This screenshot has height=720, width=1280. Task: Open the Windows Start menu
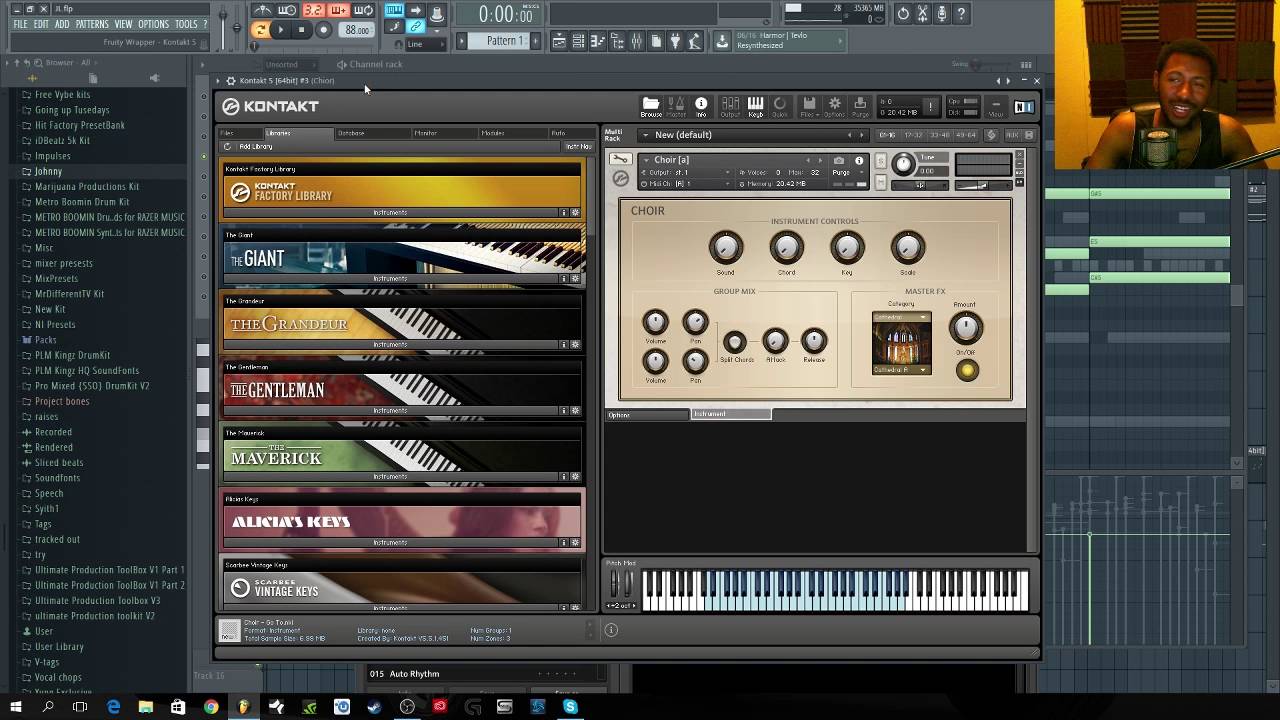pyautogui.click(x=16, y=707)
